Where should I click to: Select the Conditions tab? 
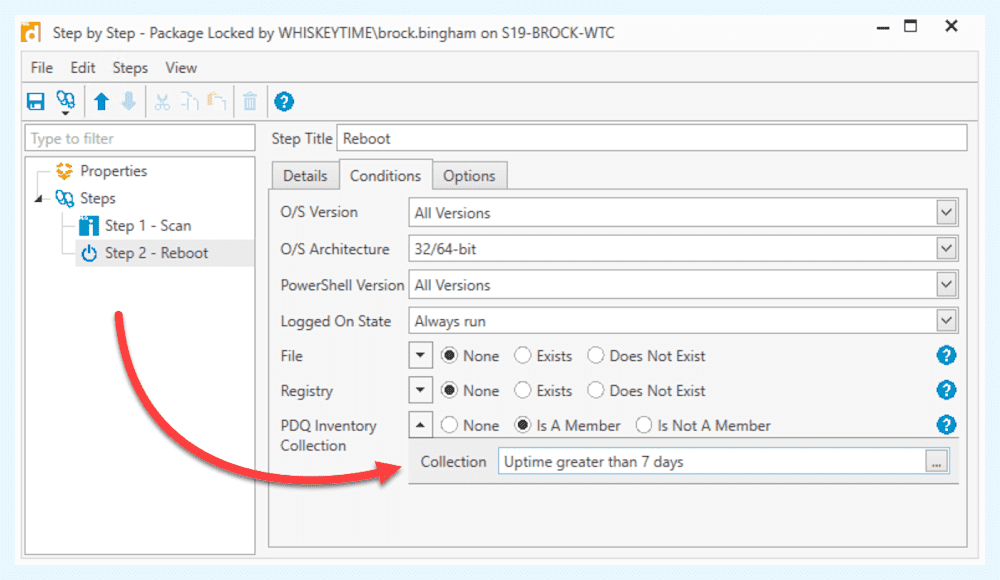(x=385, y=175)
